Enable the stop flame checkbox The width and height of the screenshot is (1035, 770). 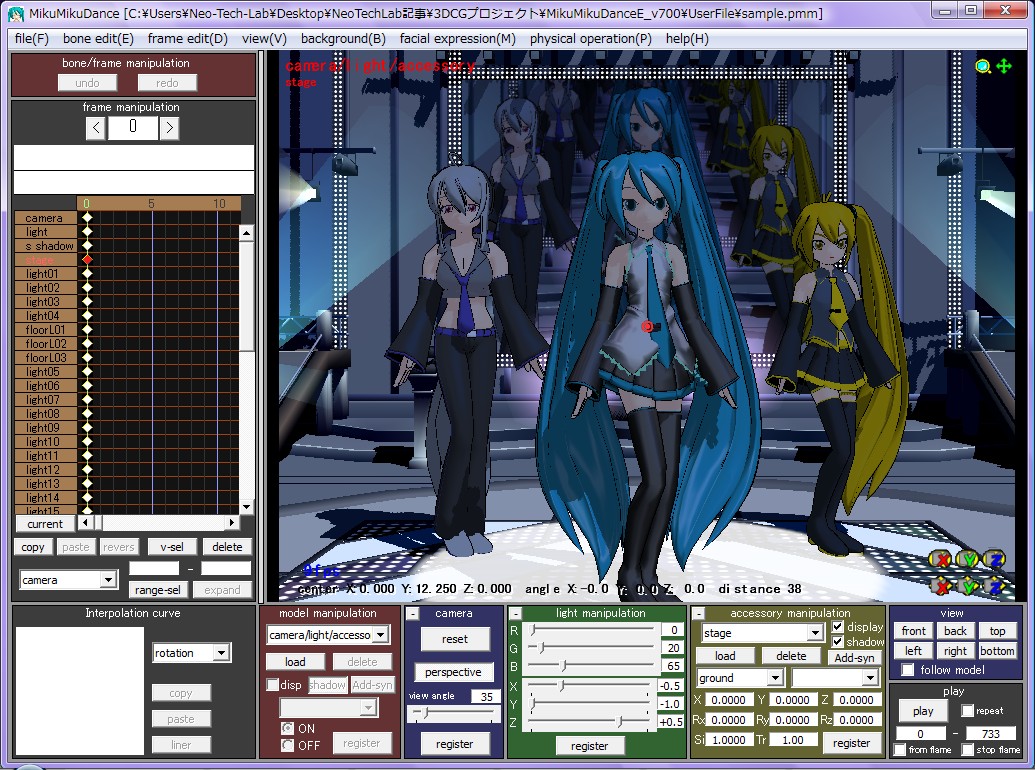click(968, 750)
